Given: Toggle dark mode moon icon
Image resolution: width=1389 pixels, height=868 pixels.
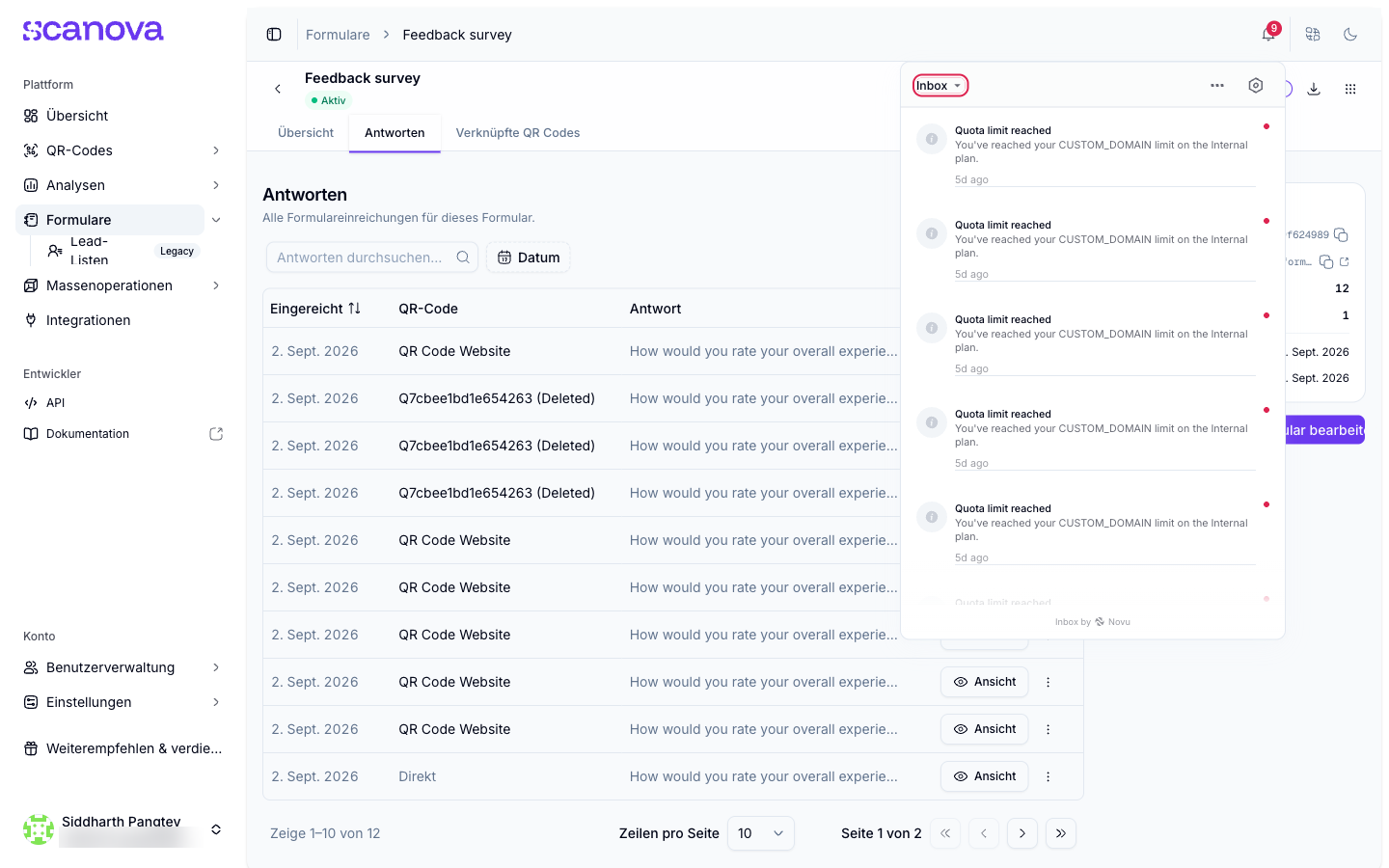Looking at the screenshot, I should click(x=1350, y=35).
